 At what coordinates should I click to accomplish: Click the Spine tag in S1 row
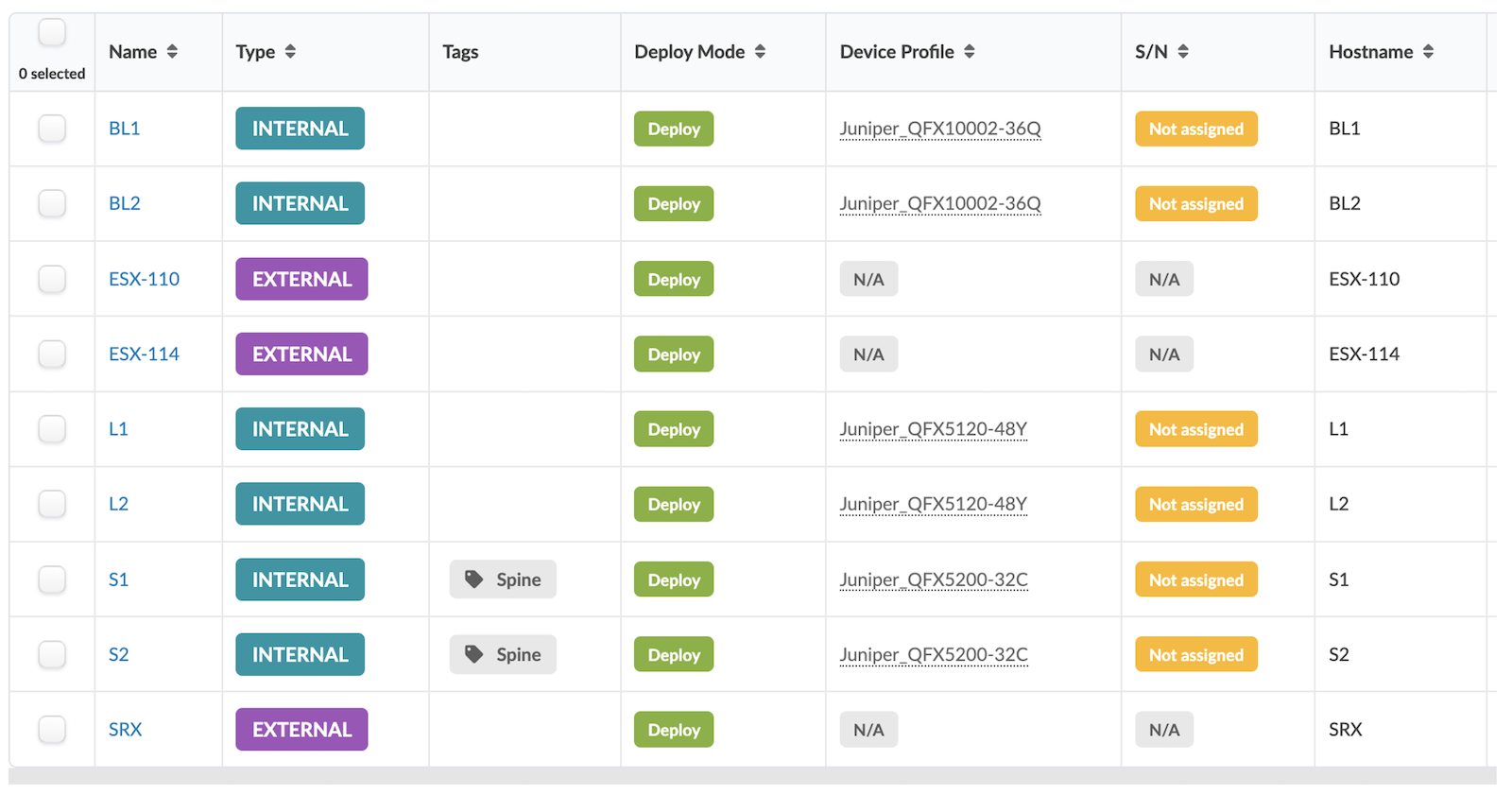tap(503, 579)
